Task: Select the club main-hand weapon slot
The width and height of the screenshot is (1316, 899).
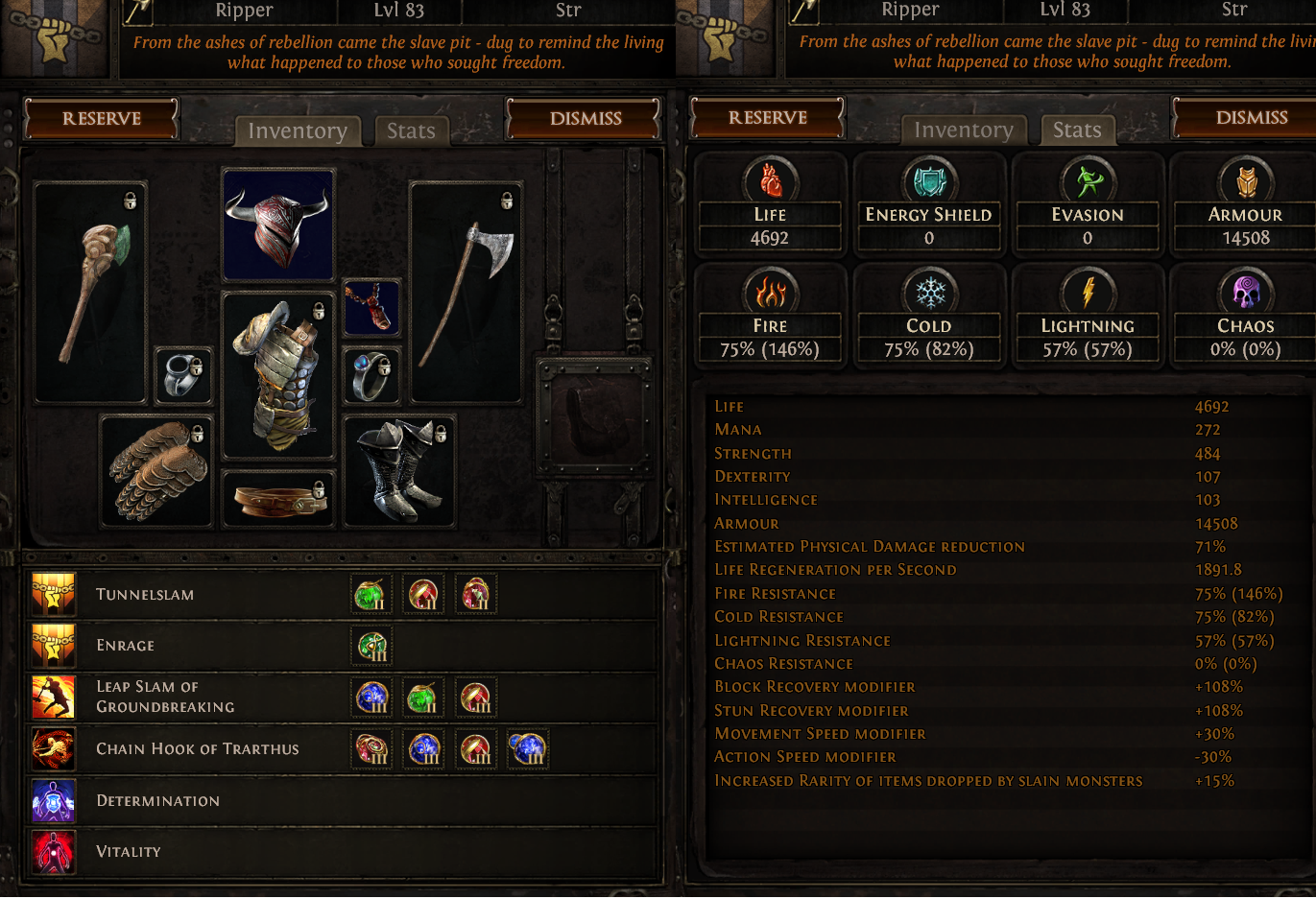Action: pyautogui.click(x=90, y=293)
